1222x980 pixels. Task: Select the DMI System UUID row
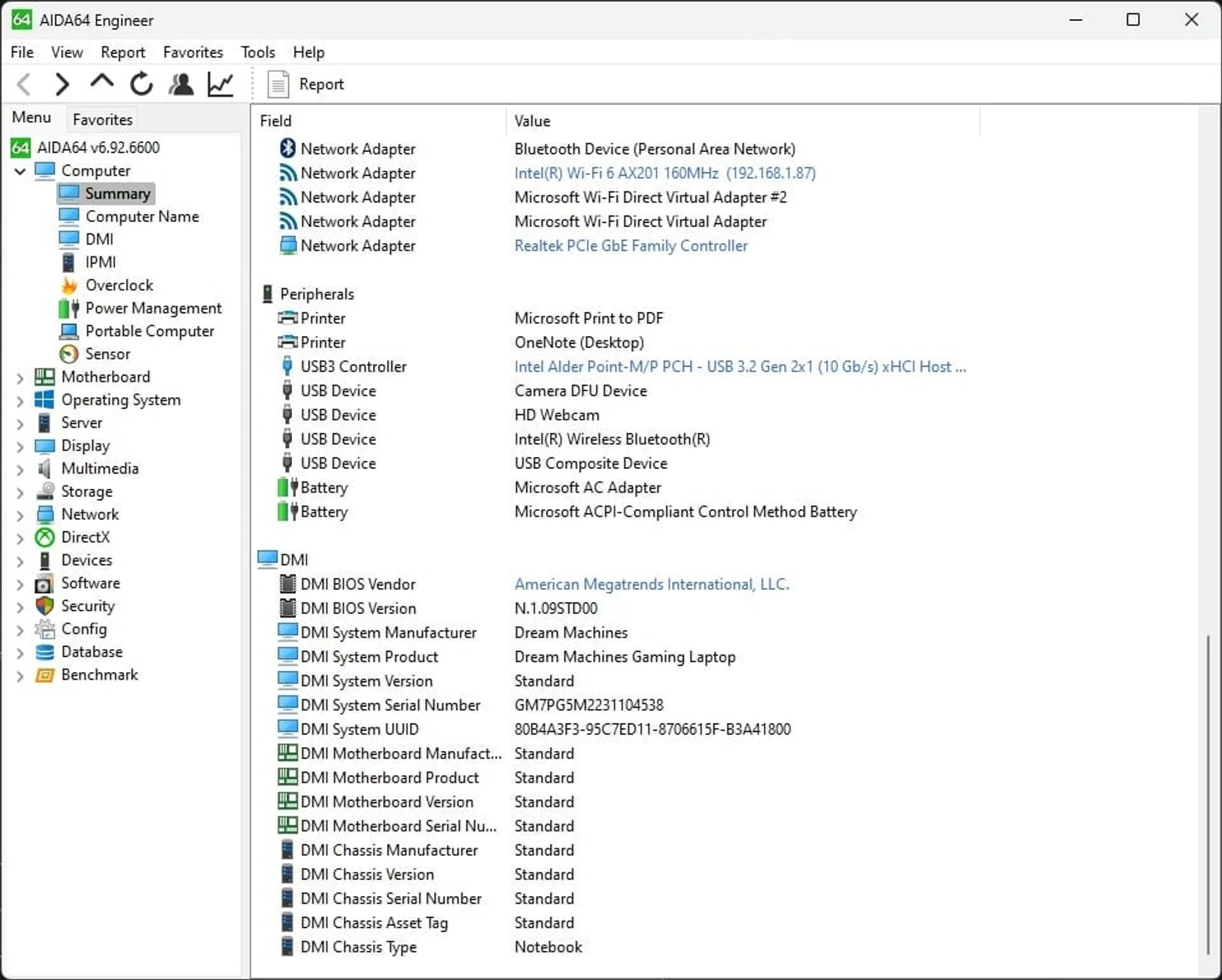(535, 729)
